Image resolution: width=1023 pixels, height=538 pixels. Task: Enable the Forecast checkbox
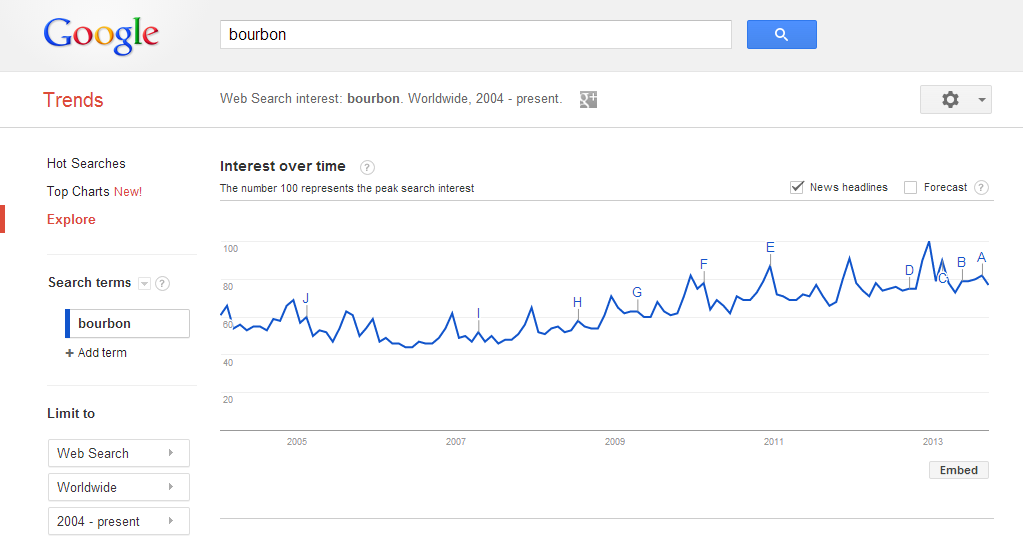[x=910, y=188]
